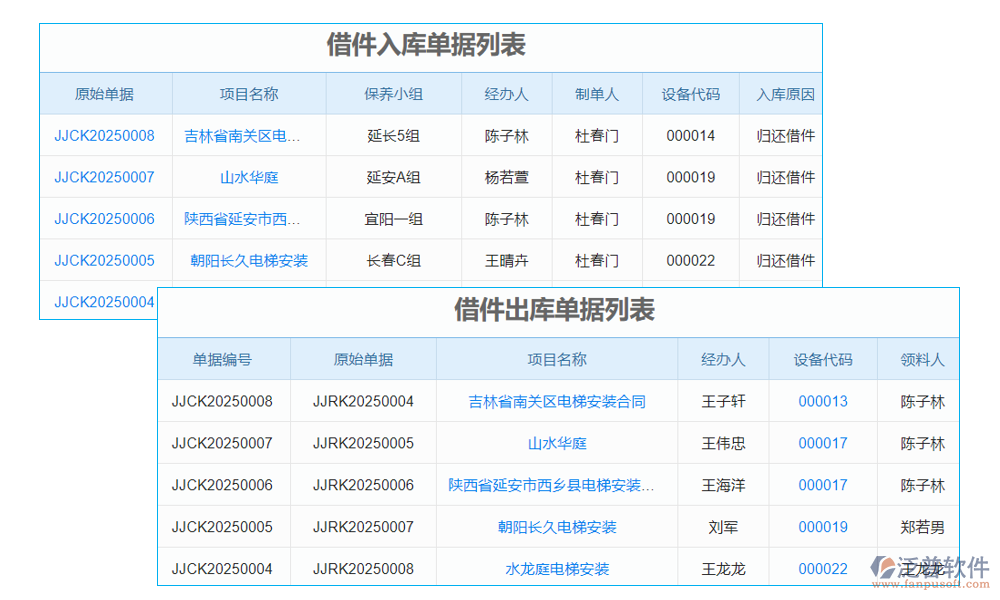The image size is (1000, 600).
Task: Click device code 000019 in outbound list
Action: (822, 527)
